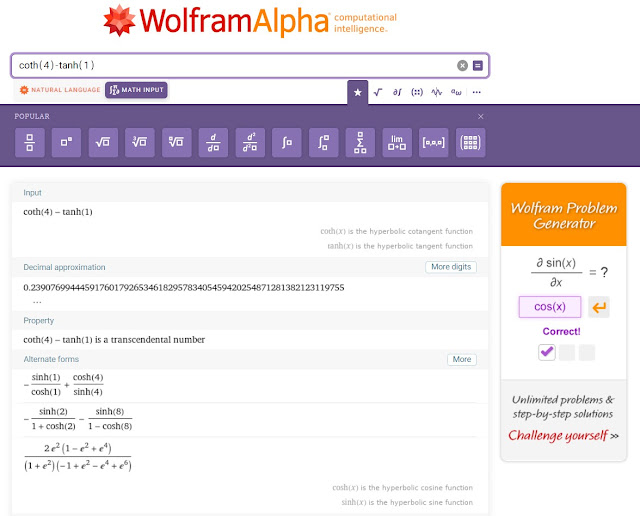Open more keyboard categories ellipsis
The width and height of the screenshot is (640, 516).
click(476, 92)
